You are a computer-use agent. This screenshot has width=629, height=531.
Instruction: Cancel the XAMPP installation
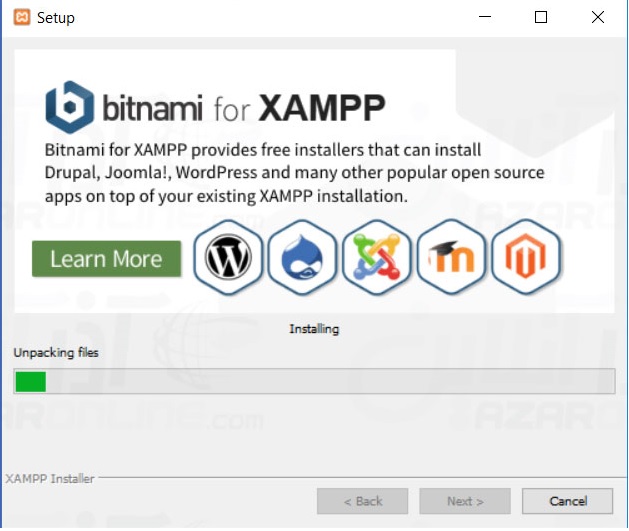click(x=568, y=501)
